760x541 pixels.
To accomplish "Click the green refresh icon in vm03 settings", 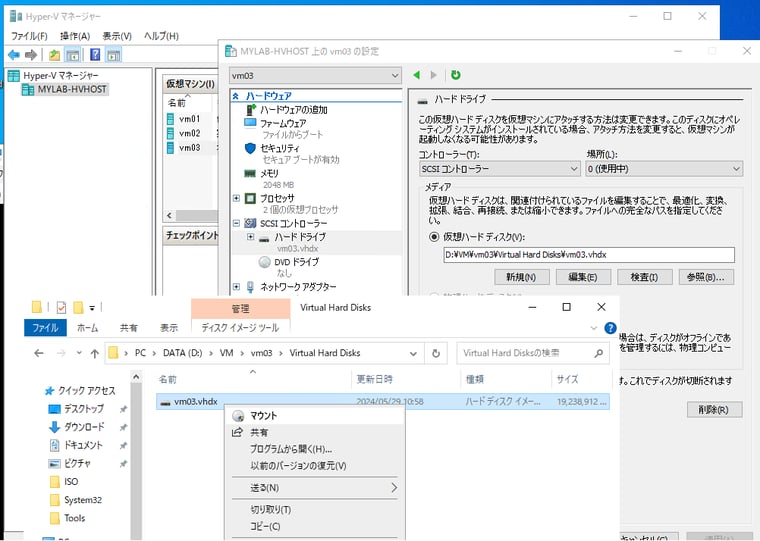I will pos(455,75).
